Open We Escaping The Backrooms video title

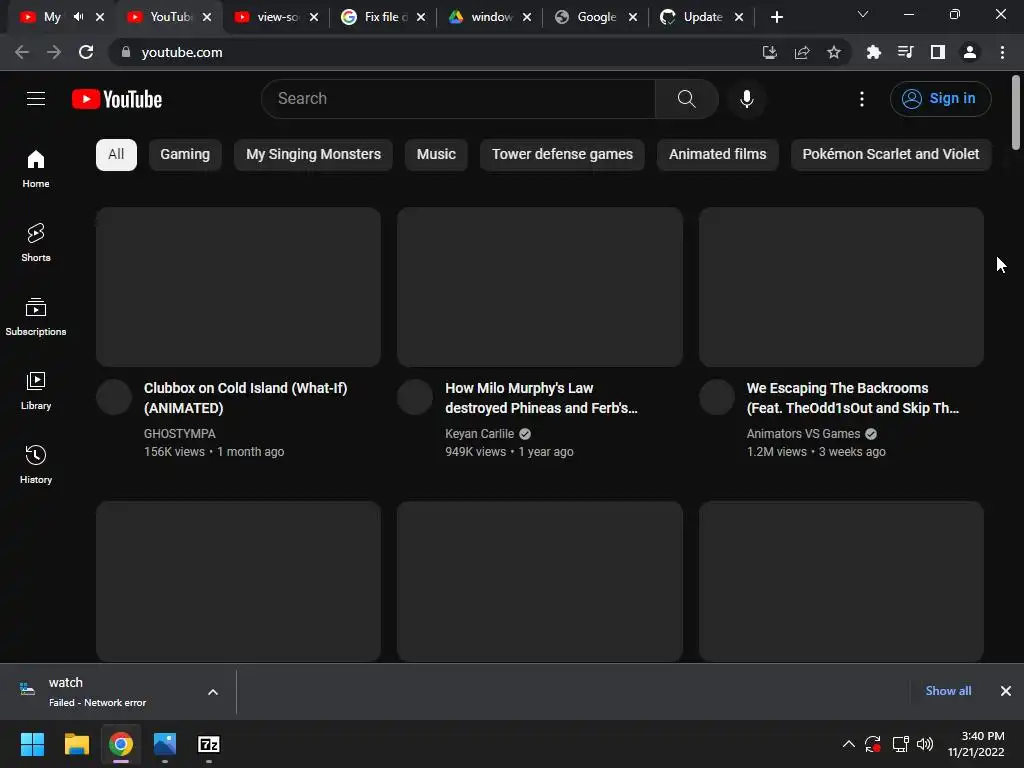[853, 398]
